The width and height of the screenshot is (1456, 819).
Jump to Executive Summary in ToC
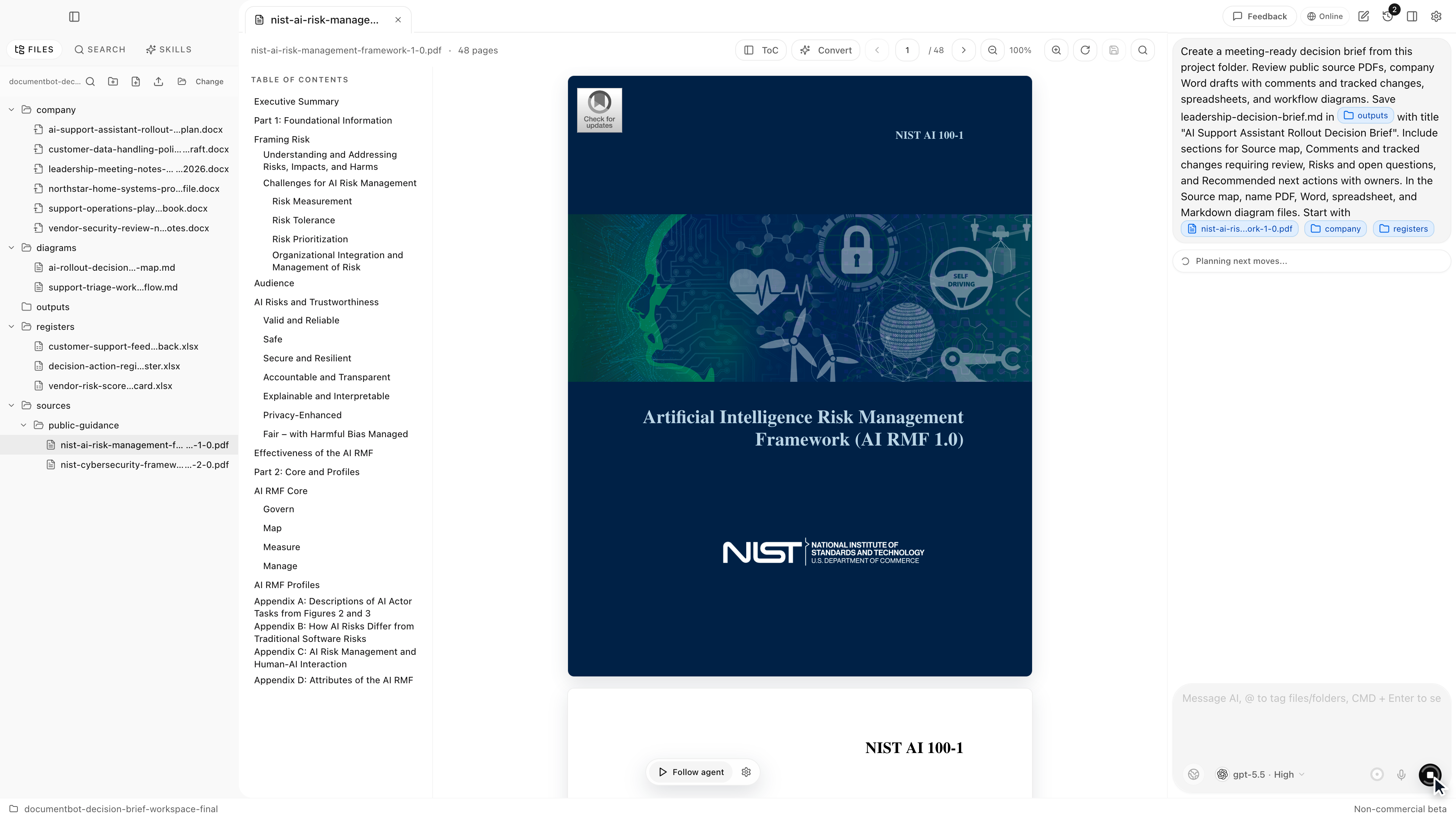pyautogui.click(x=296, y=102)
